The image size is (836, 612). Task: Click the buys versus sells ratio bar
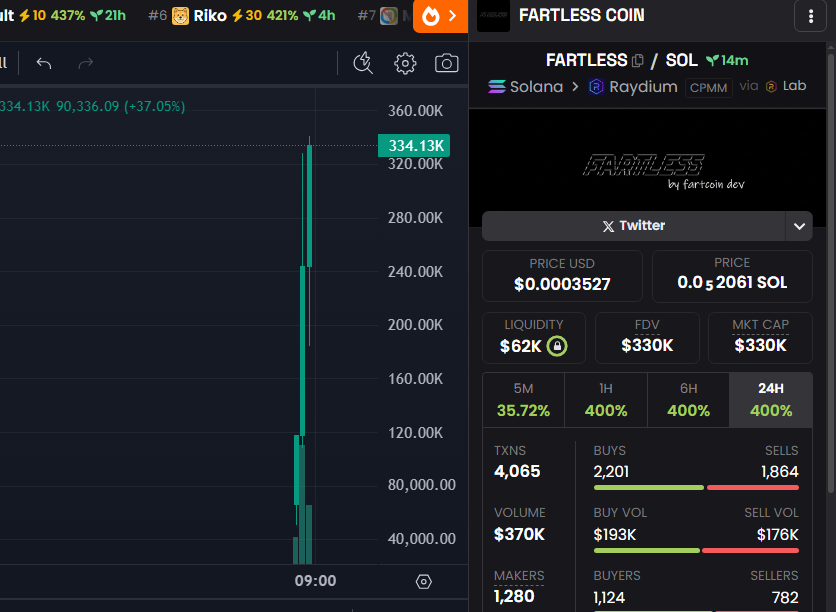pyautogui.click(x=696, y=487)
